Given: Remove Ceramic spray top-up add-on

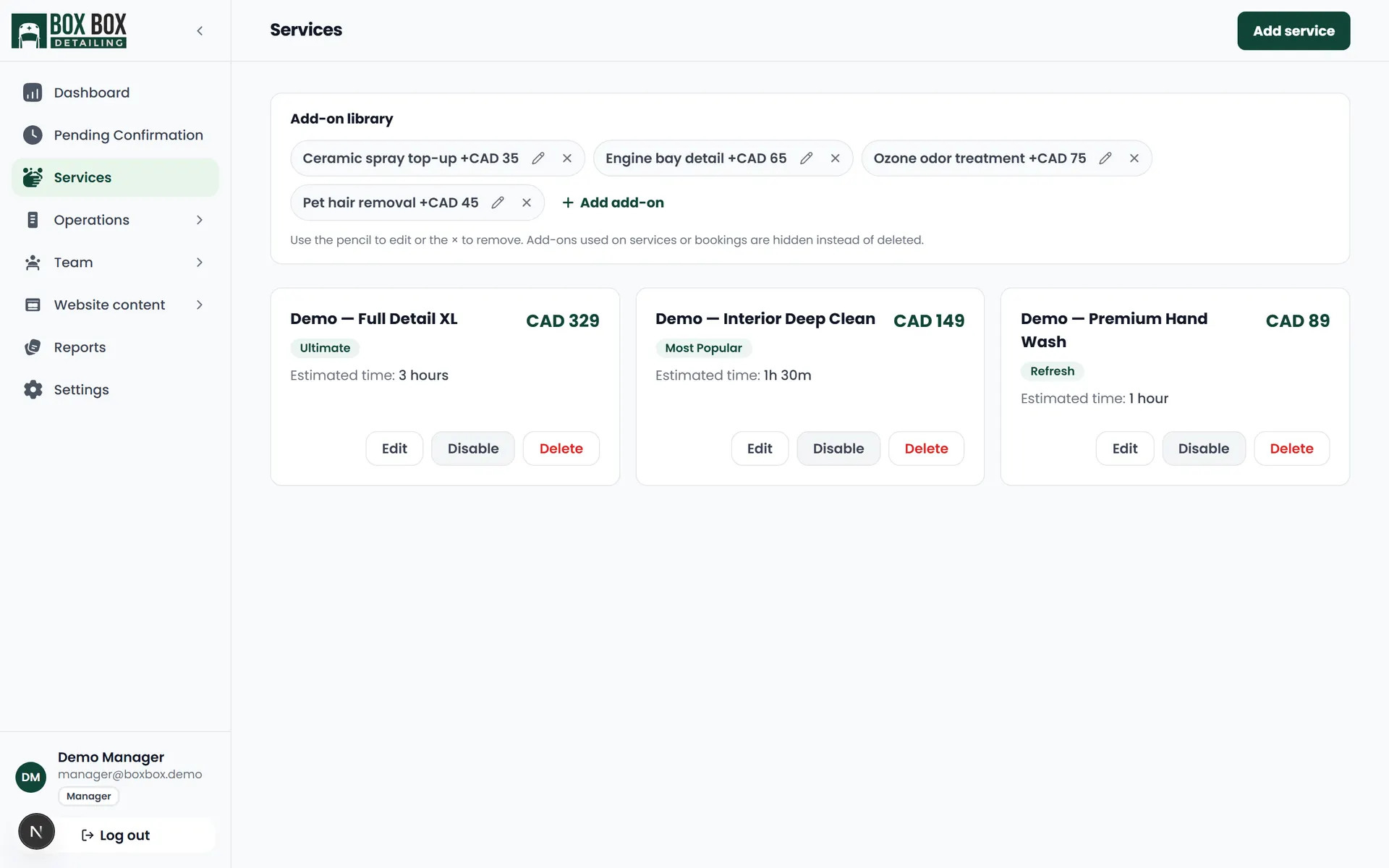Looking at the screenshot, I should 567,158.
